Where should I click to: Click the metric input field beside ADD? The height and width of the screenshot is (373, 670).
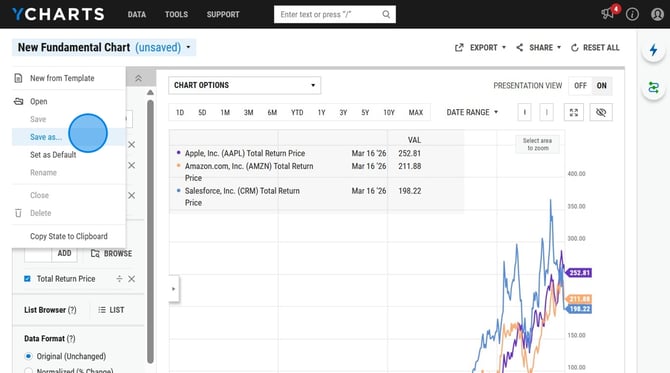(38, 253)
